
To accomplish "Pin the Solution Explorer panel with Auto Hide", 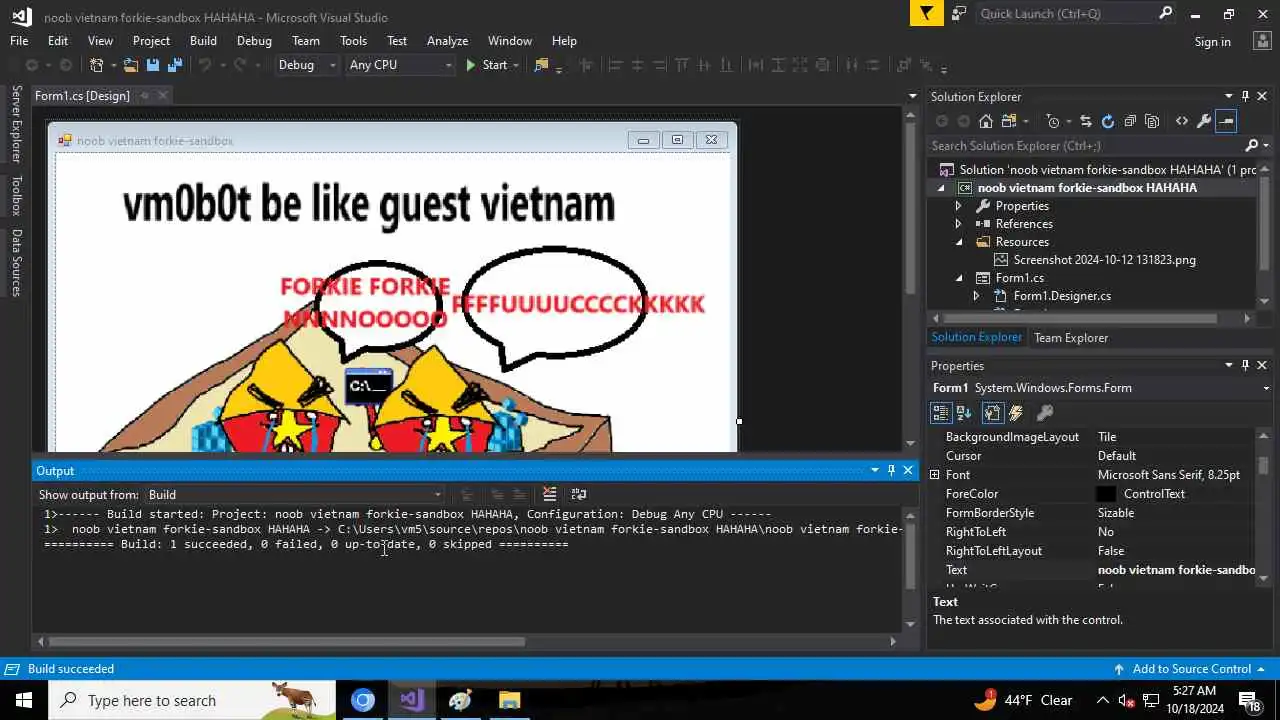I will click(x=1245, y=96).
